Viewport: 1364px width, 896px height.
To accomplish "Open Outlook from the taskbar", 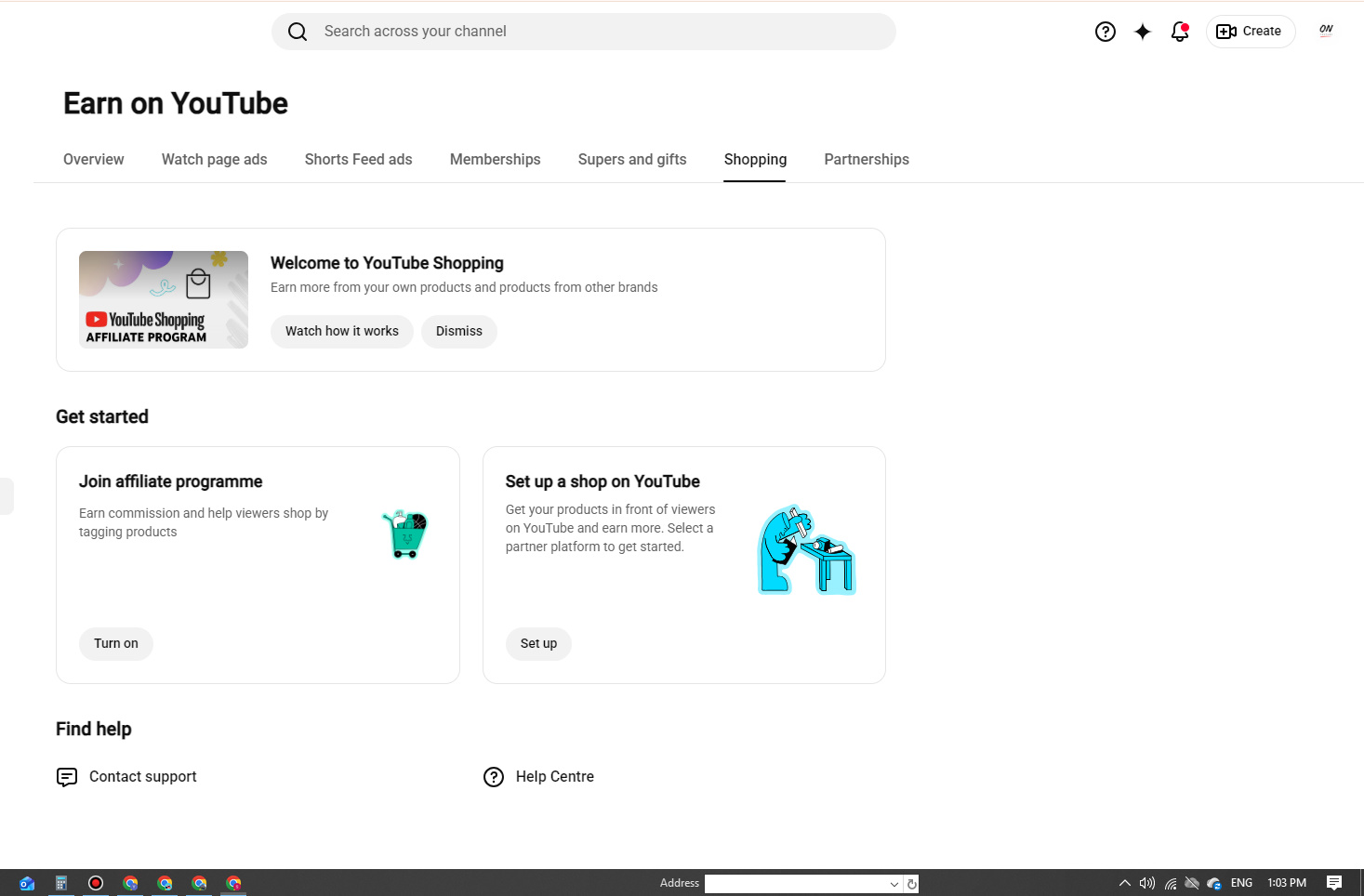I will pyautogui.click(x=27, y=883).
